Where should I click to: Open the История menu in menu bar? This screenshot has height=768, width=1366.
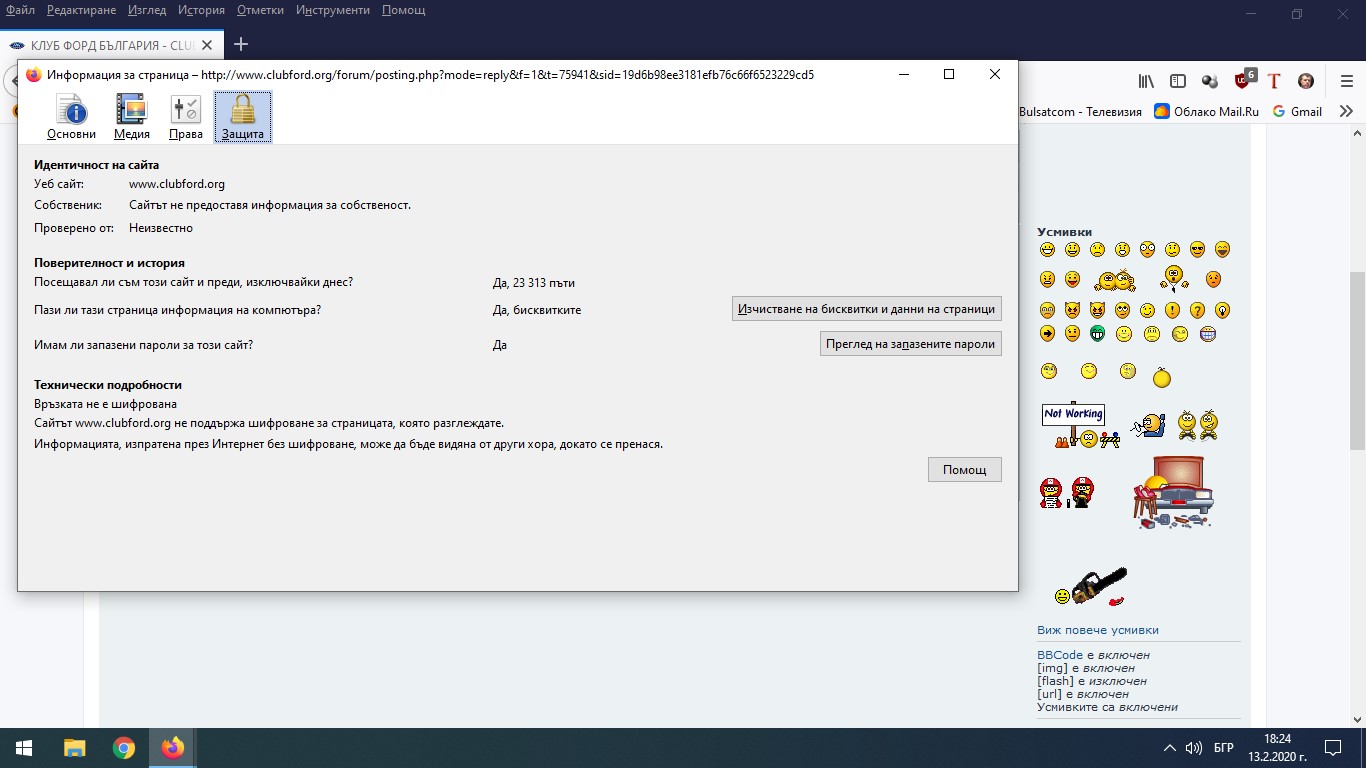[x=201, y=10]
